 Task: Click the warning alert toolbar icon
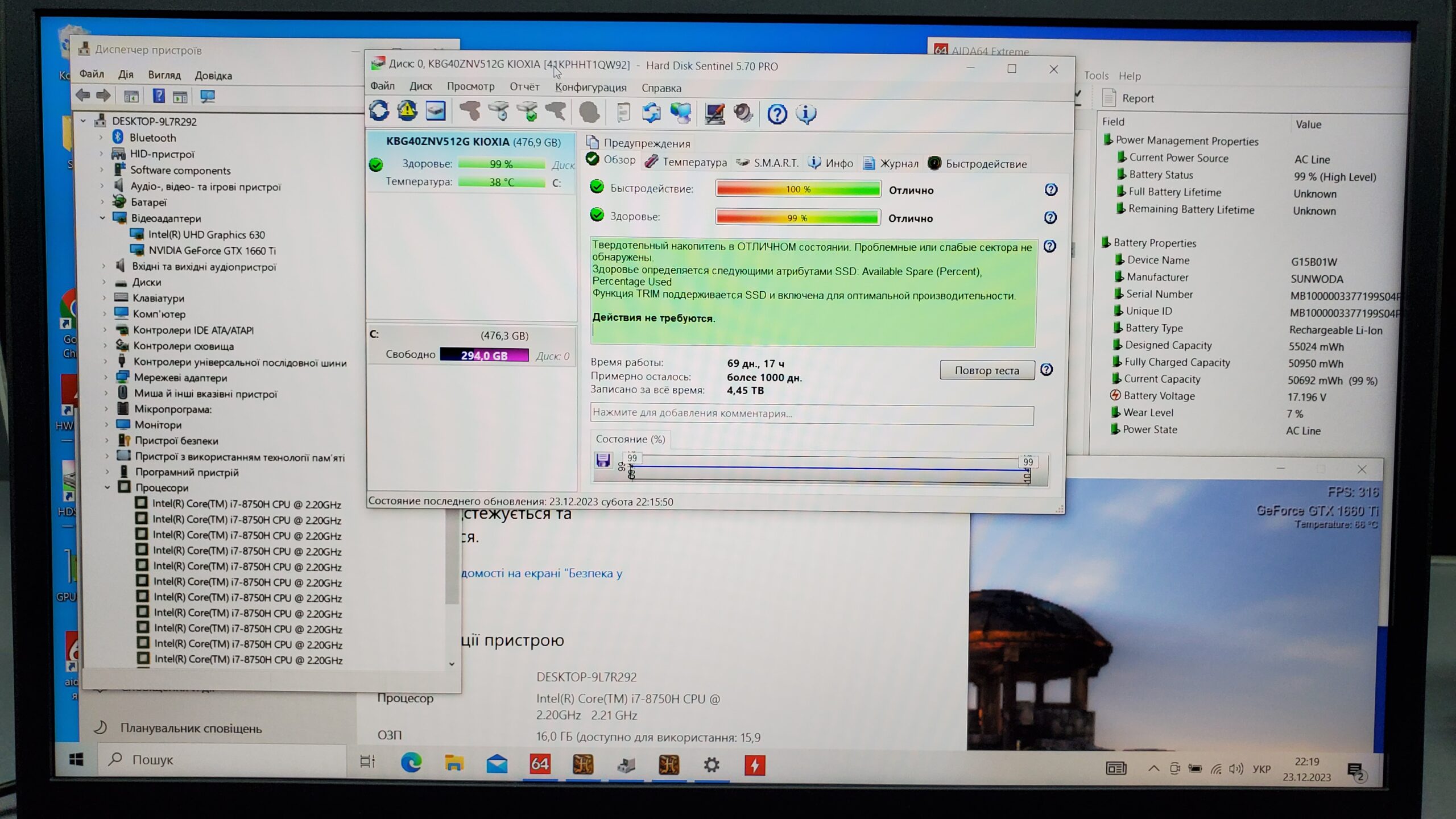coord(407,111)
